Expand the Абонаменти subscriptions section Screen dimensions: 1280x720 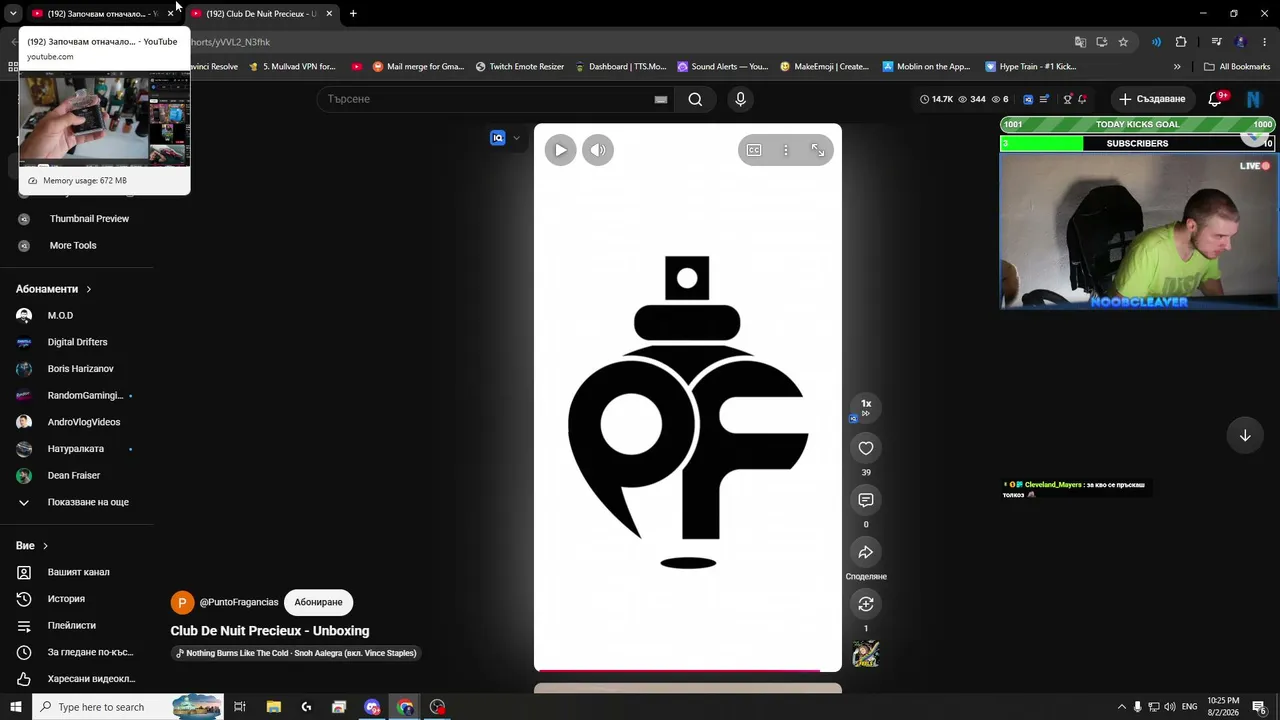click(x=54, y=289)
